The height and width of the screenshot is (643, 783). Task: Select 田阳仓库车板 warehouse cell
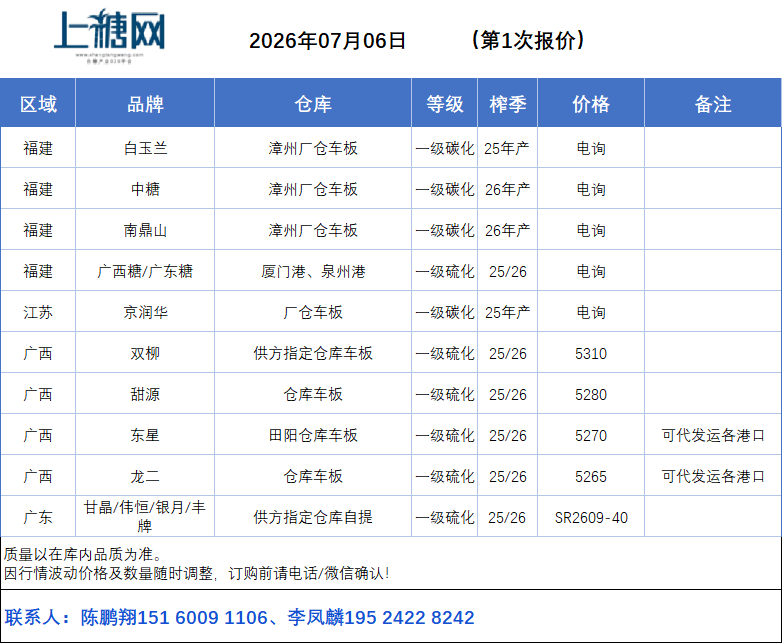(x=313, y=435)
